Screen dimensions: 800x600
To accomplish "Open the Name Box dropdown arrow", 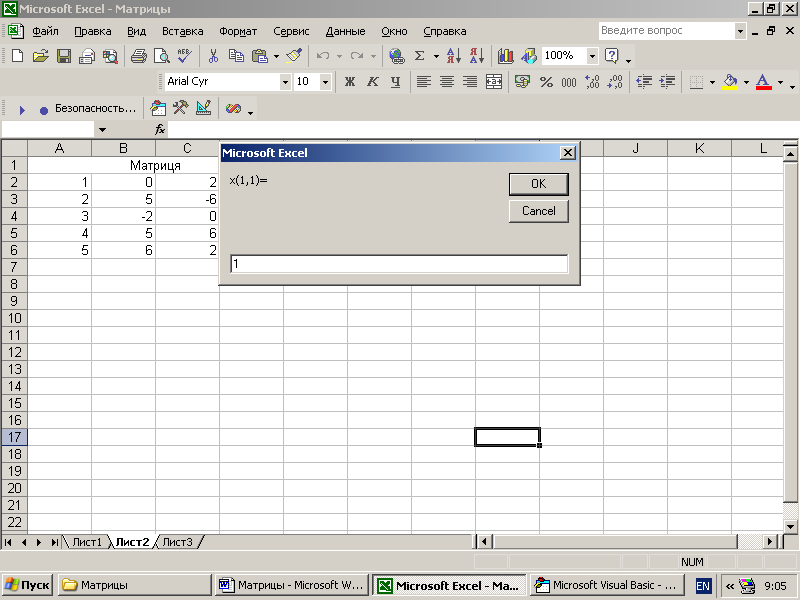I will 102,130.
